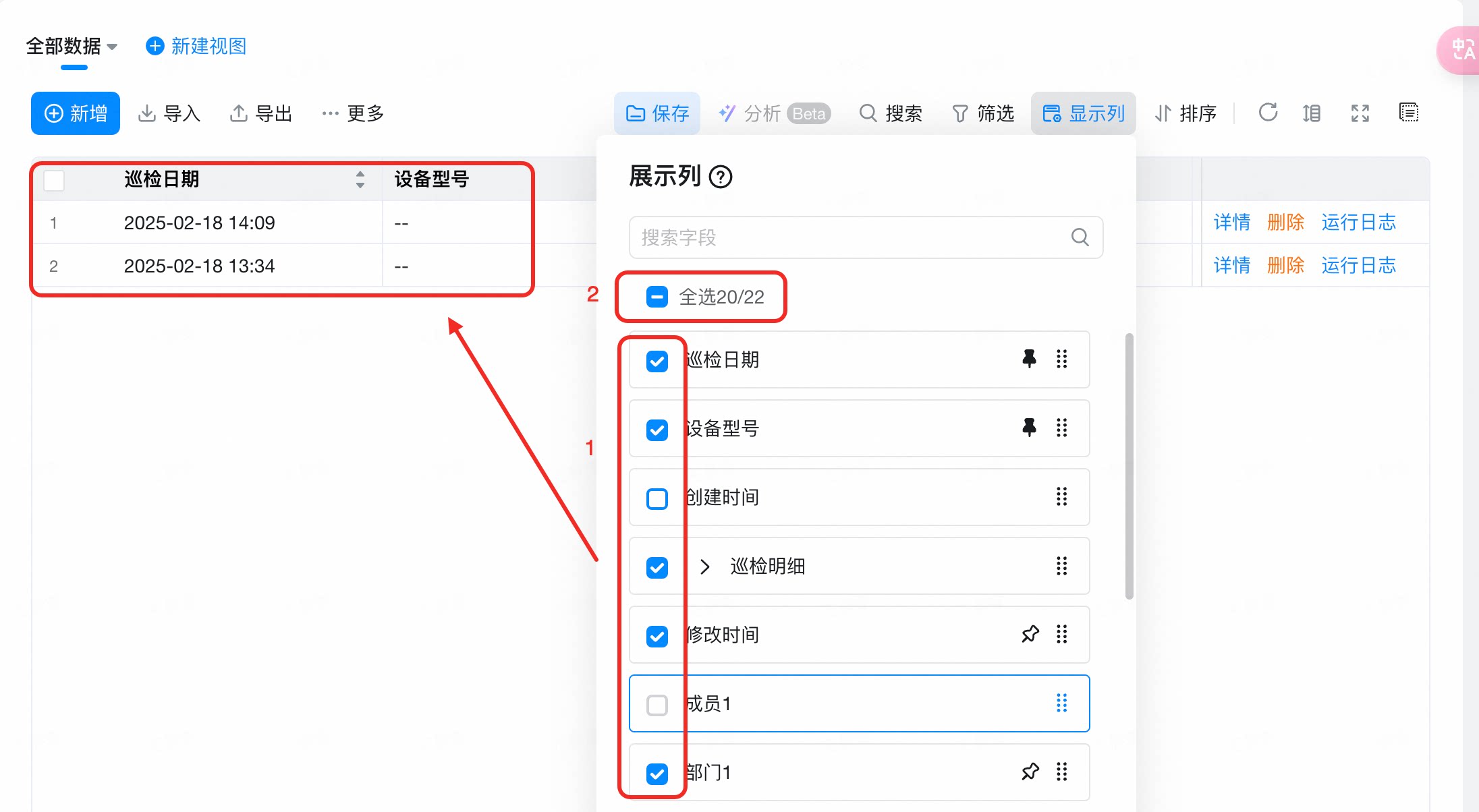Enter fullscreen with the expand icon
Screen dimensions: 1479x812
tap(1360, 113)
